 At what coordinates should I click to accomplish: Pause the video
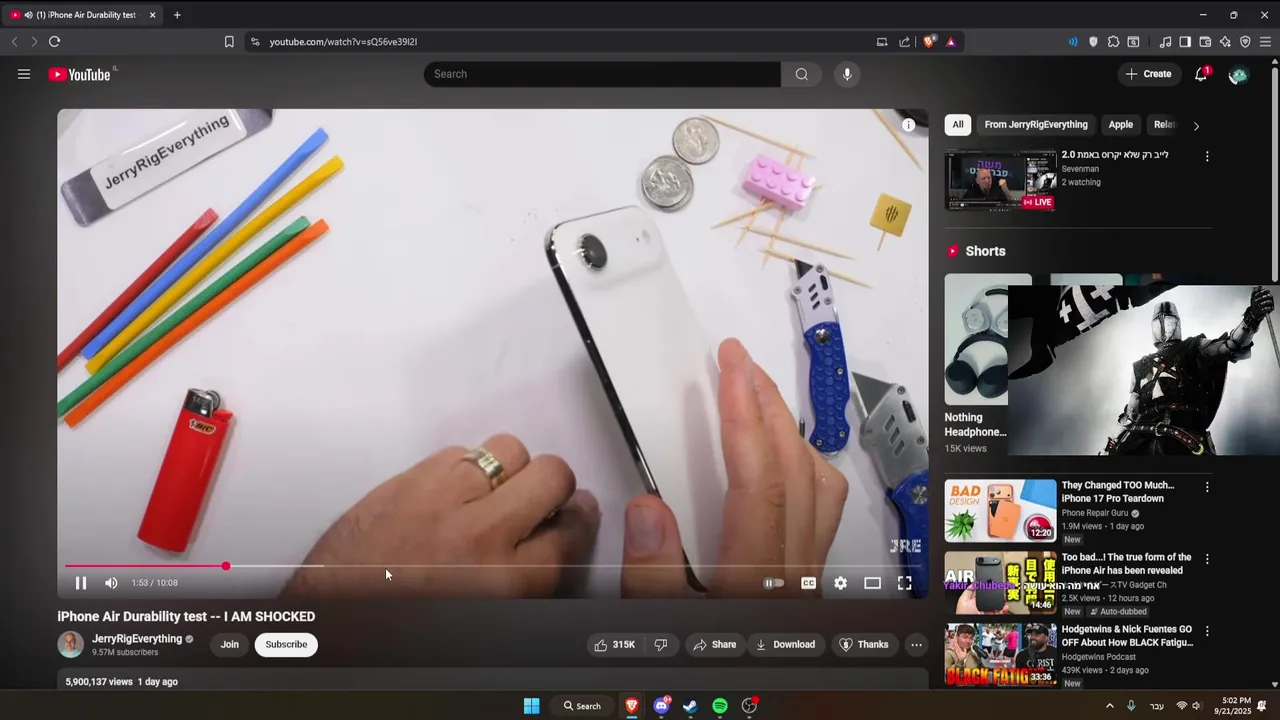81,583
